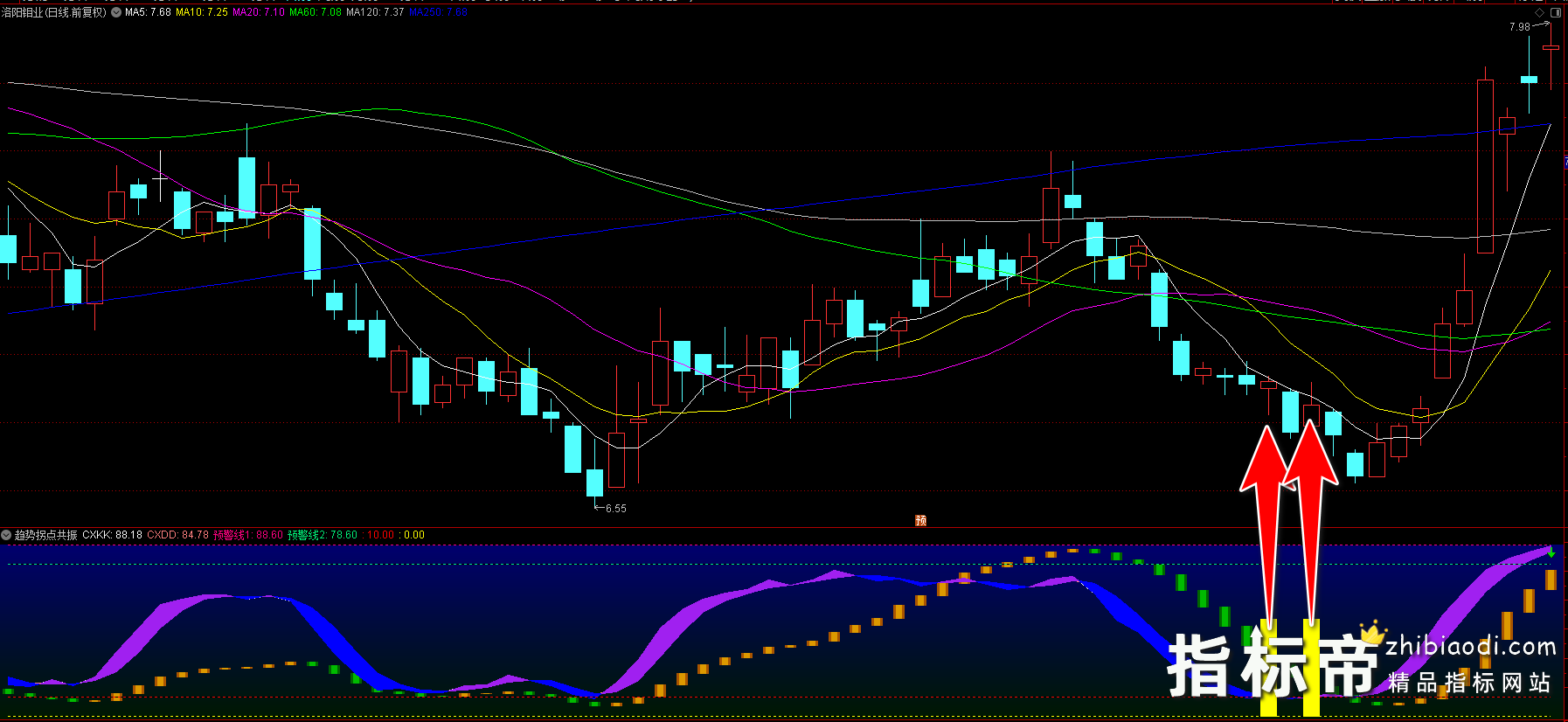
Task: Click the 预警线2: 78.60 value
Action: click(x=323, y=535)
